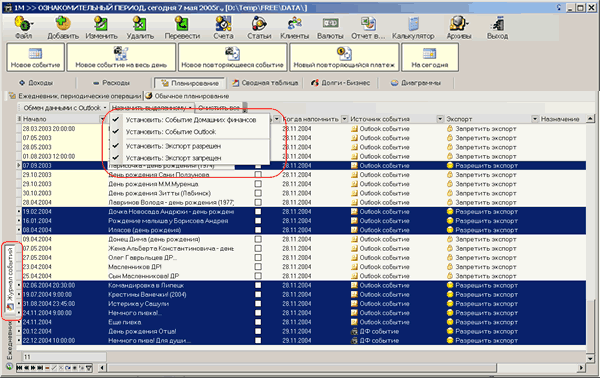The height and width of the screenshot is (378, 600).
Task: Switch to the Расходы tab
Action: pyautogui.click(x=112, y=83)
